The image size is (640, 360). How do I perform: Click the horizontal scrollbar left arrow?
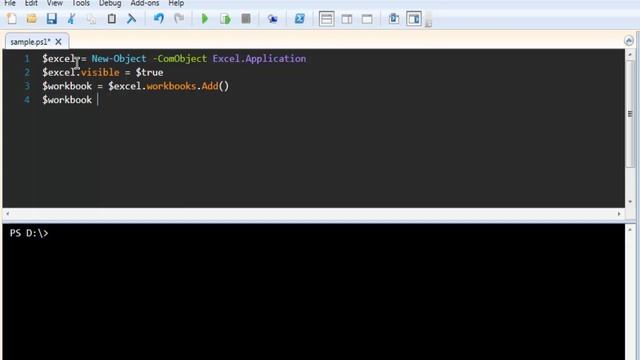[7, 214]
